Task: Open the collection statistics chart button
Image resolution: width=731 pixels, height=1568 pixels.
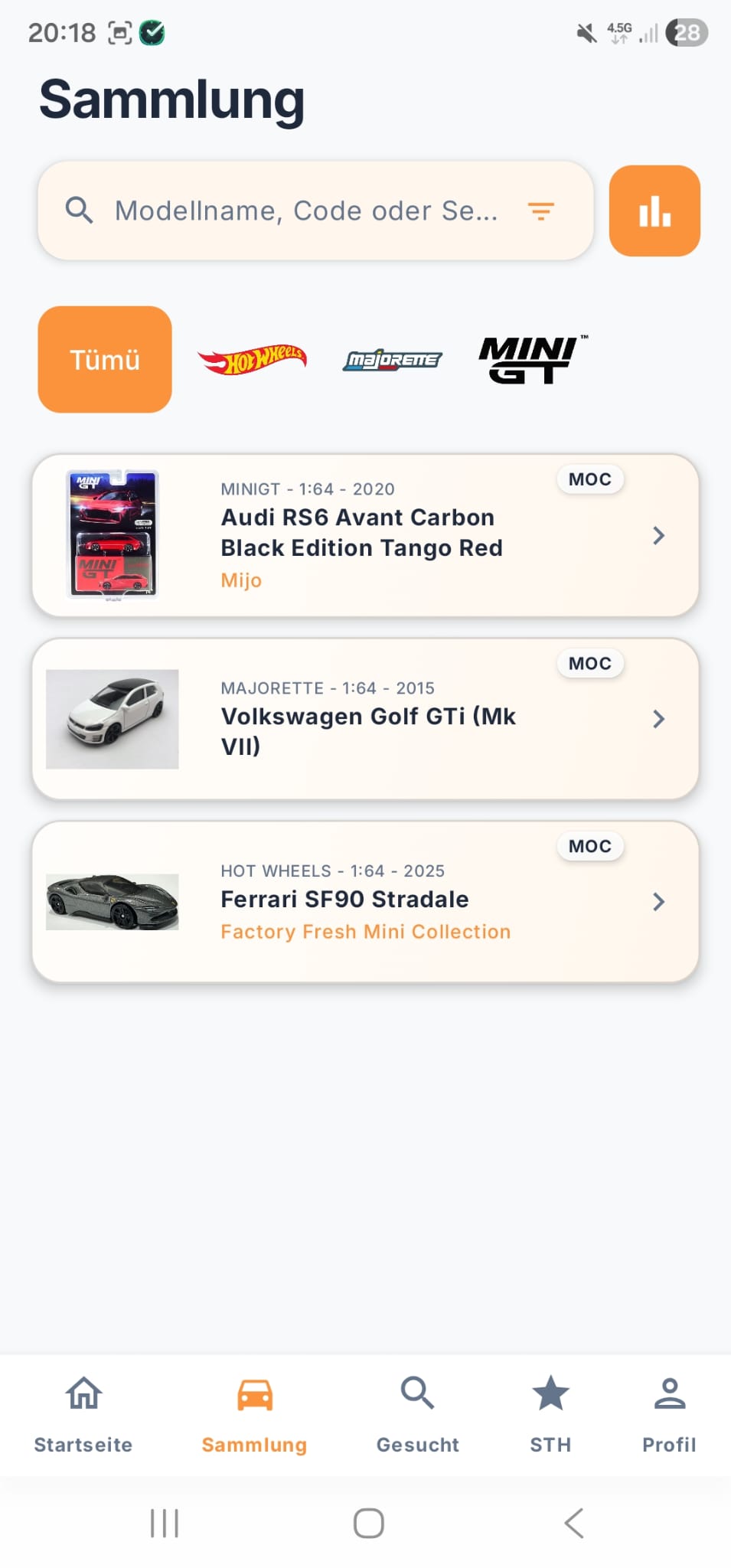Action: (x=654, y=211)
